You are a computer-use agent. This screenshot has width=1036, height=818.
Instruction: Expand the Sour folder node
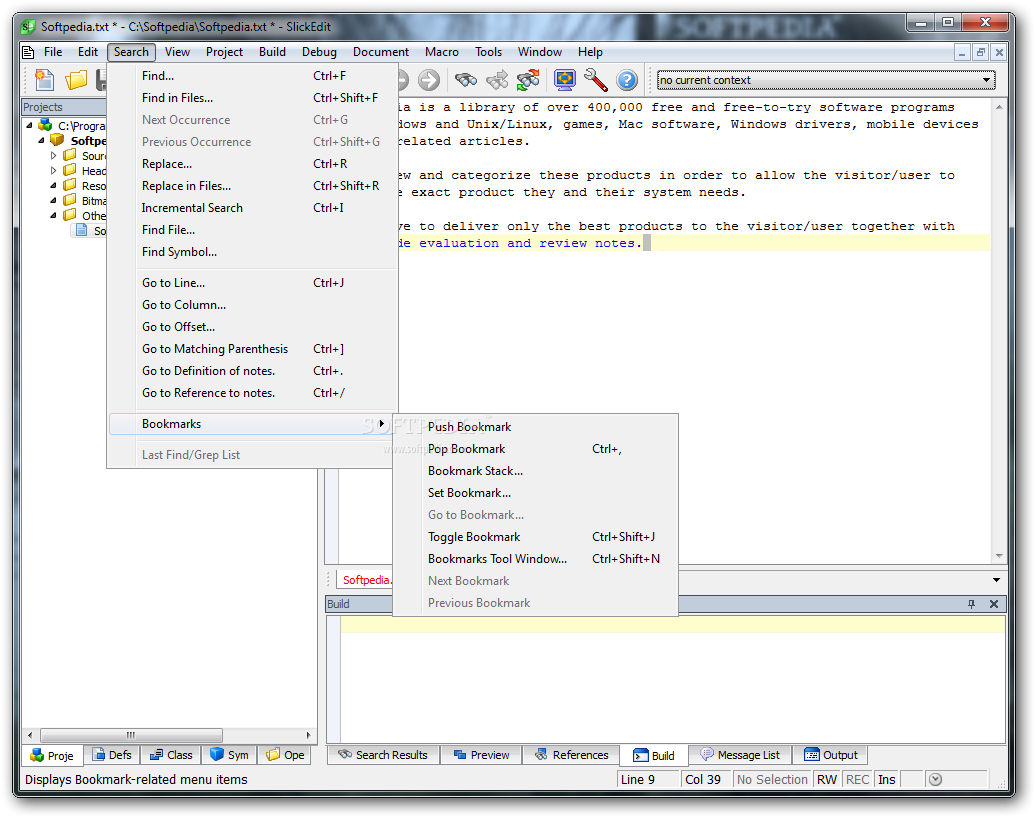point(54,155)
